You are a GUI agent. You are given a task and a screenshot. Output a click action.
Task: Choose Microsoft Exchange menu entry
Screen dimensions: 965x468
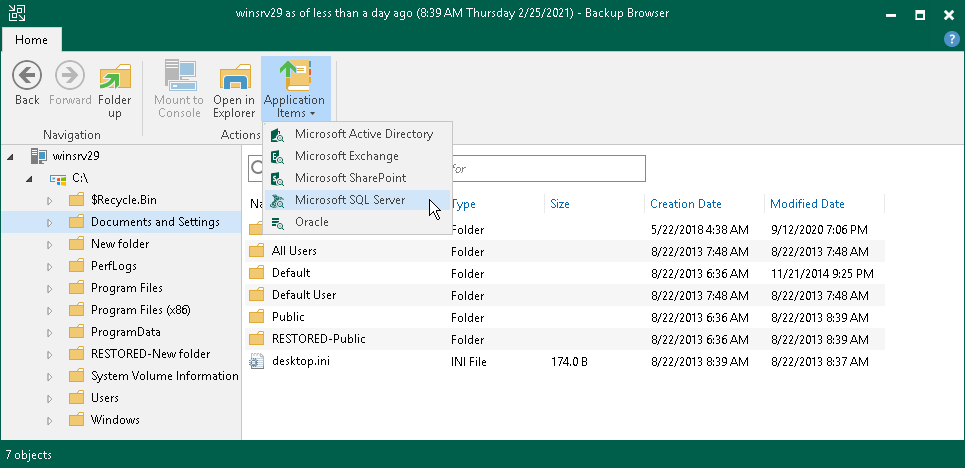pos(346,156)
